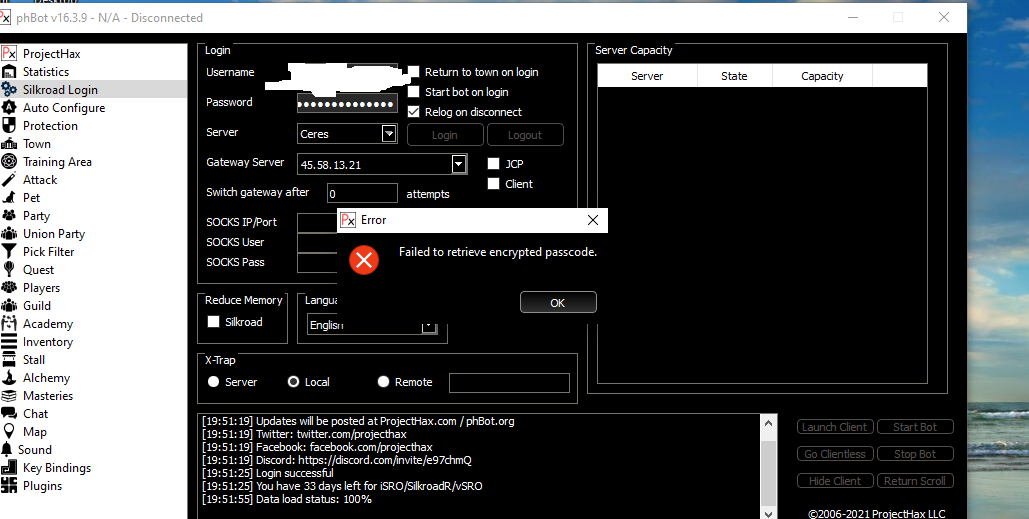Open the Inventory icon in sidebar

pyautogui.click(x=10, y=342)
